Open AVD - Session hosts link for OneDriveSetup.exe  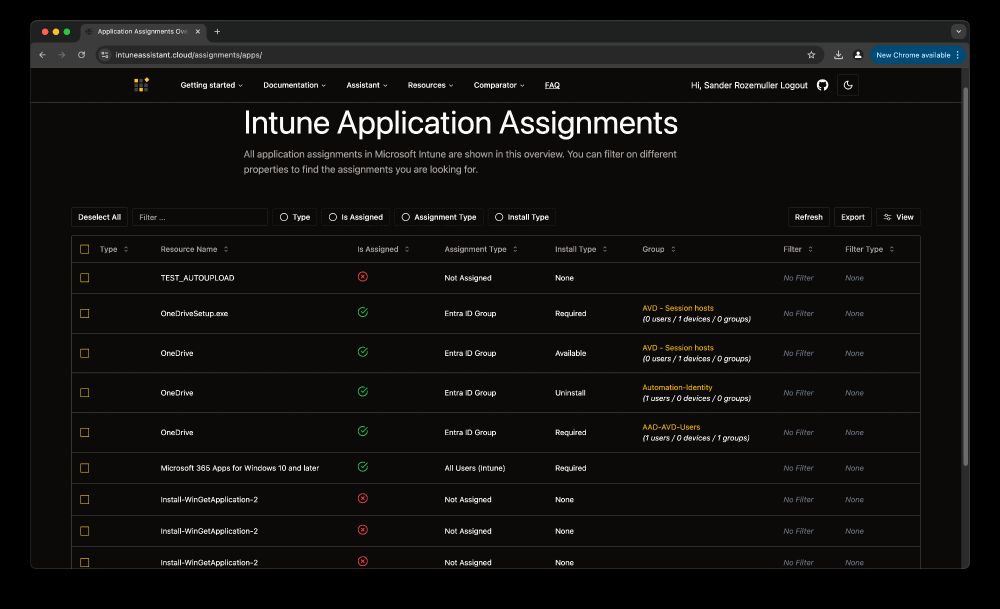tap(678, 308)
